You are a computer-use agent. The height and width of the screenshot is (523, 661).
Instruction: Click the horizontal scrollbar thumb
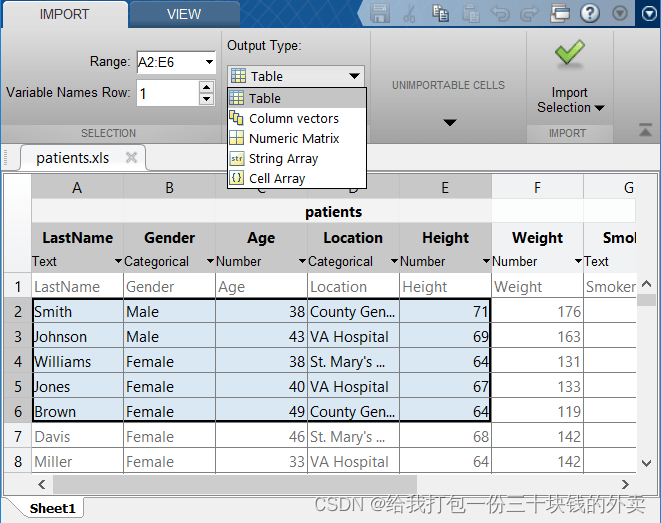(235, 485)
